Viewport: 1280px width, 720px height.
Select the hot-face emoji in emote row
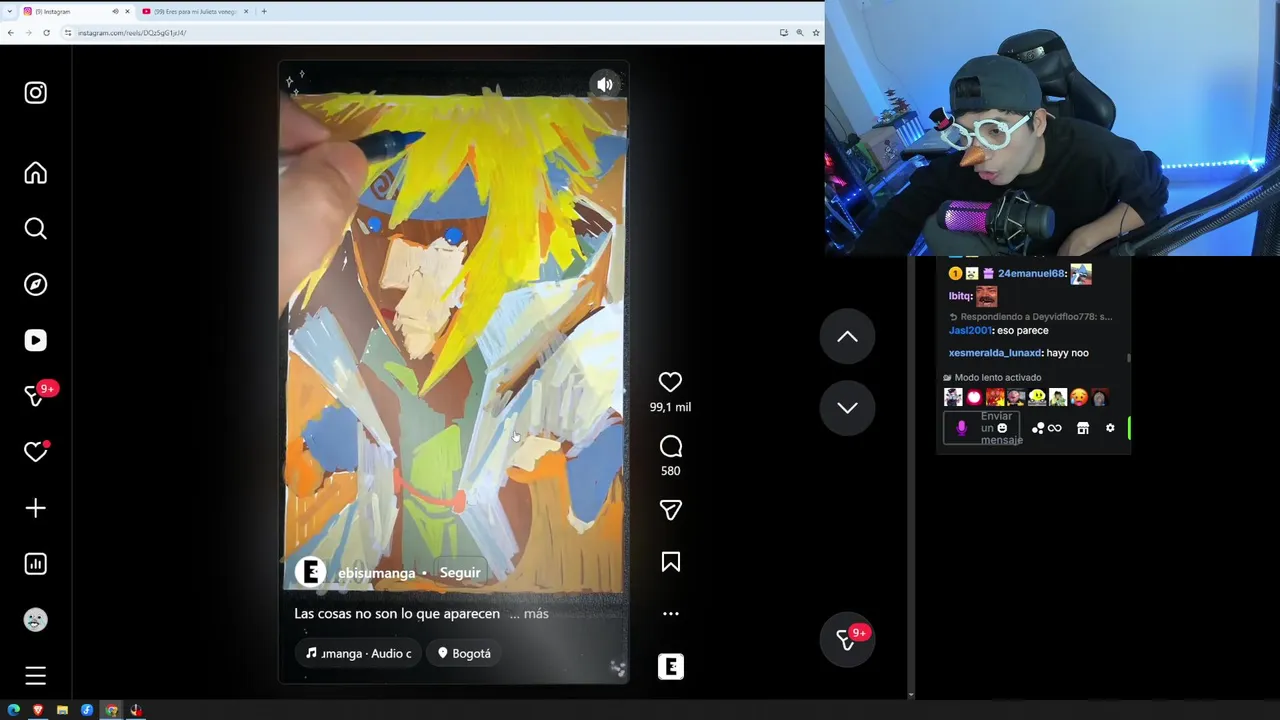(x=1078, y=397)
